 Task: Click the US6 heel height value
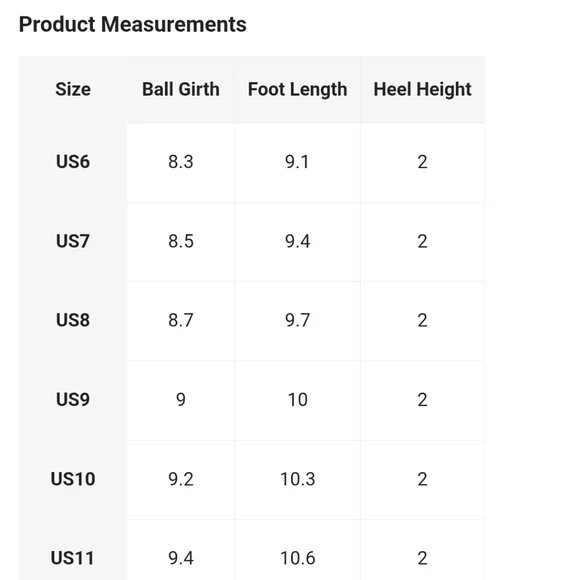pyautogui.click(x=422, y=162)
